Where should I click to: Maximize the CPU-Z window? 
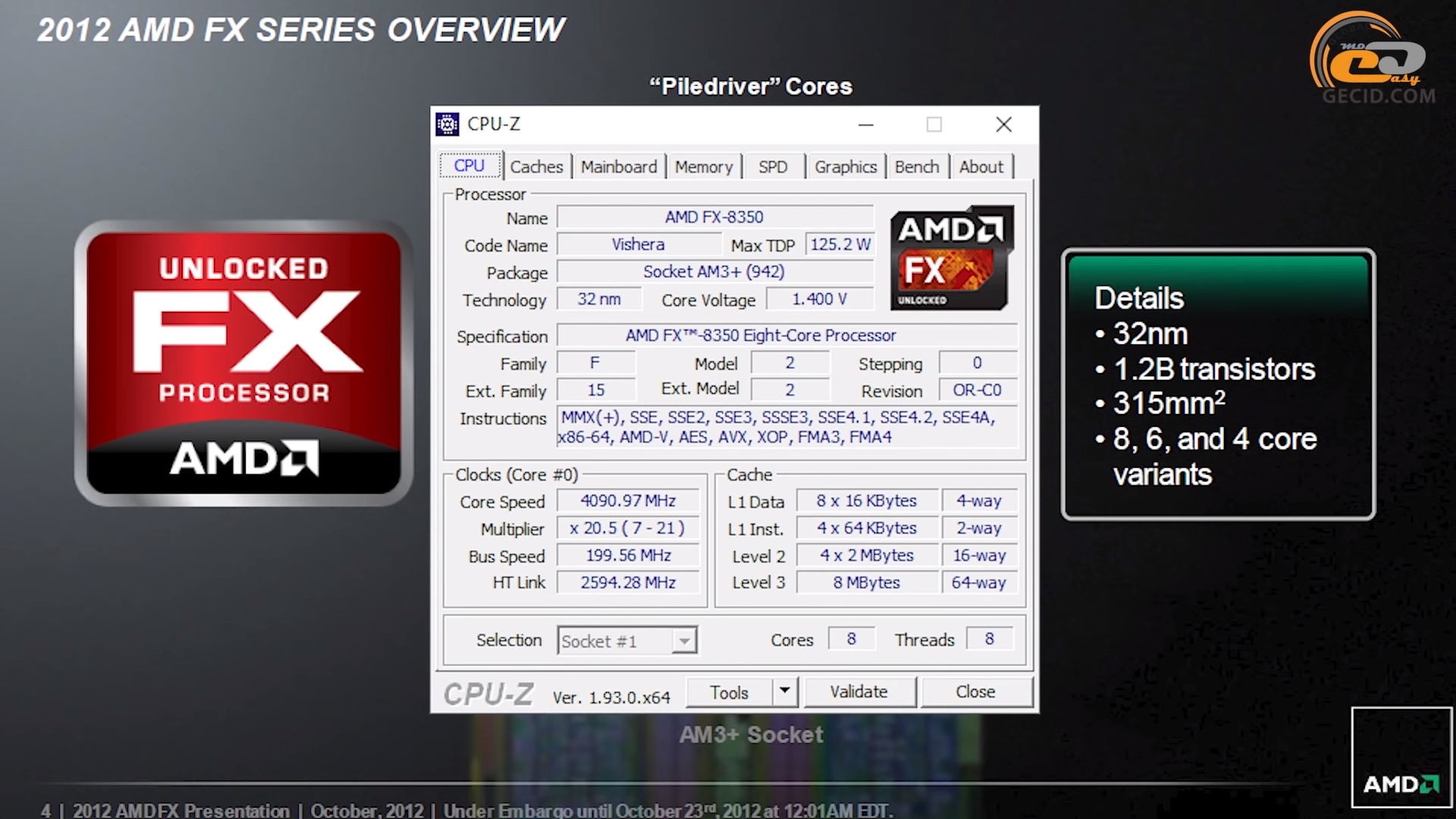tap(934, 124)
